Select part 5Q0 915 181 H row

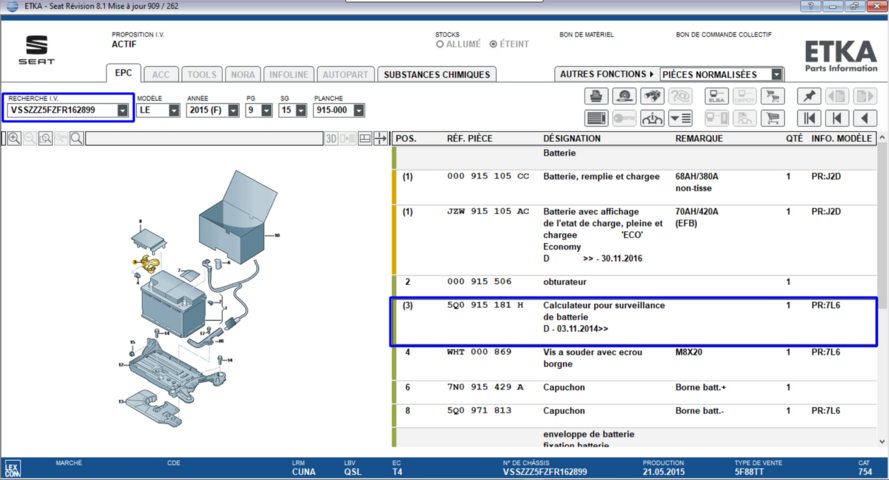point(635,322)
